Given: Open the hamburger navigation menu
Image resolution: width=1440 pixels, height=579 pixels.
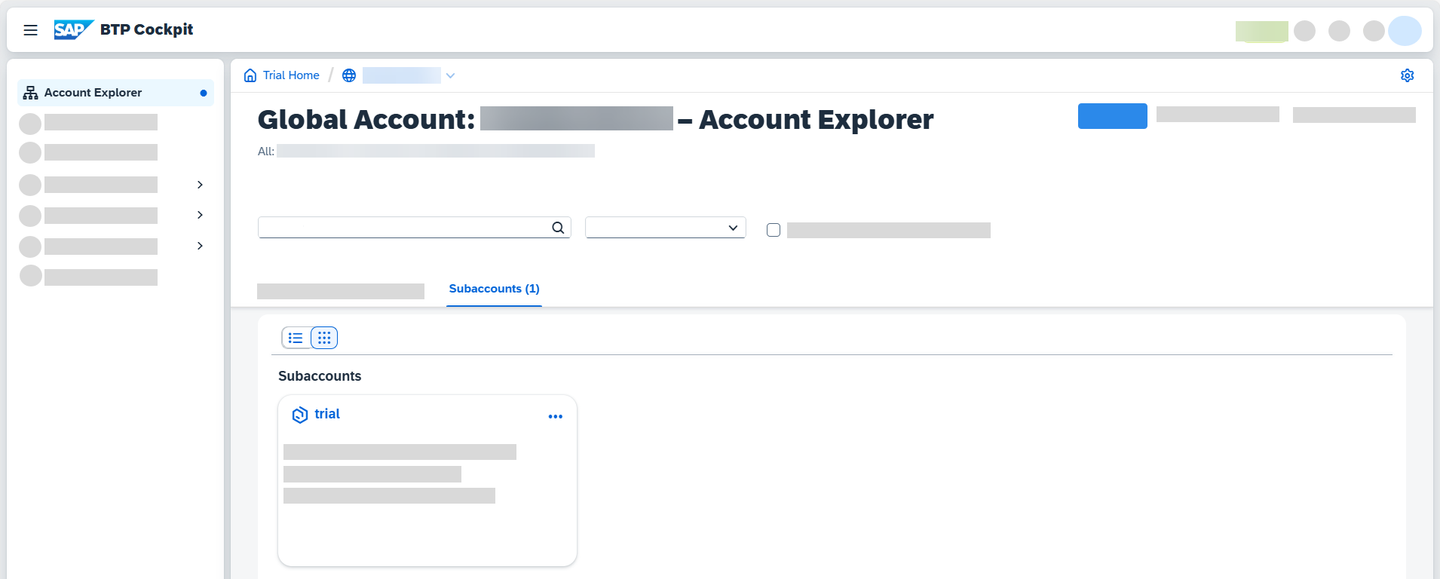Looking at the screenshot, I should point(31,30).
